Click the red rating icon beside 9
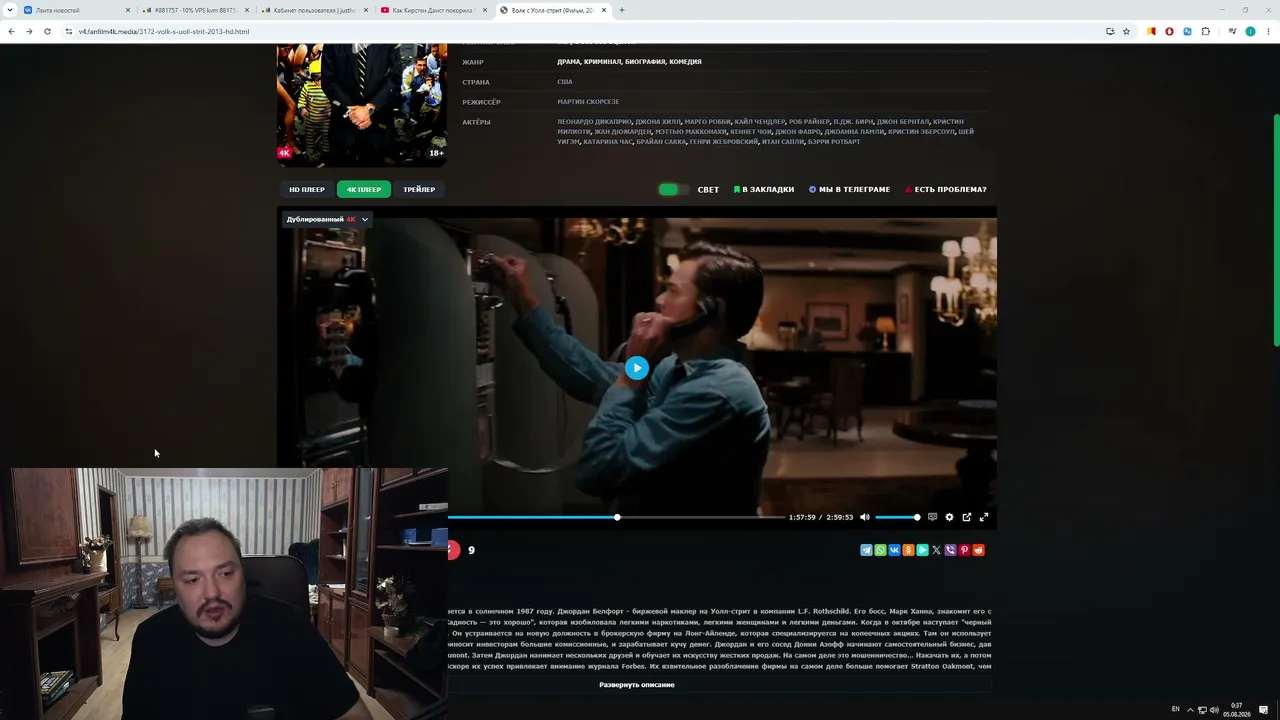Screen dimensions: 1280x720 pyautogui.click(x=452, y=550)
